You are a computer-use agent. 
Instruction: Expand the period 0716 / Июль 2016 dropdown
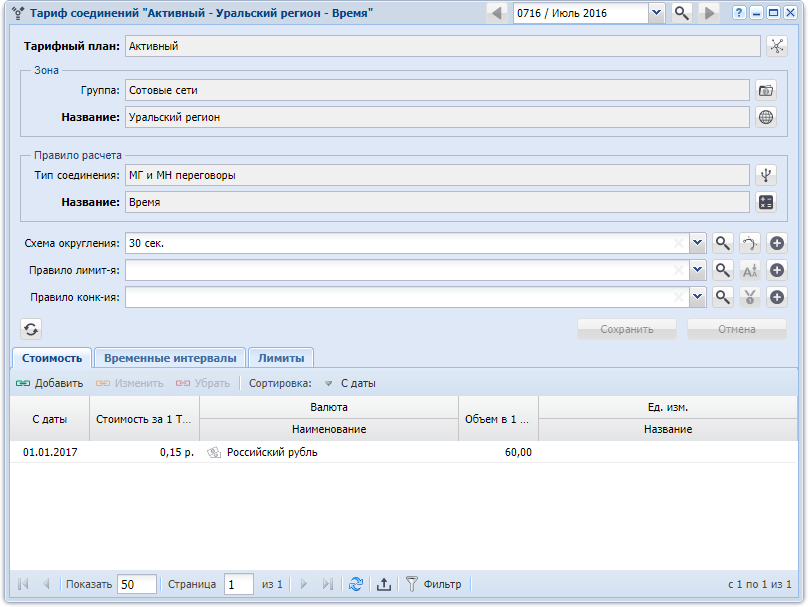tap(656, 13)
